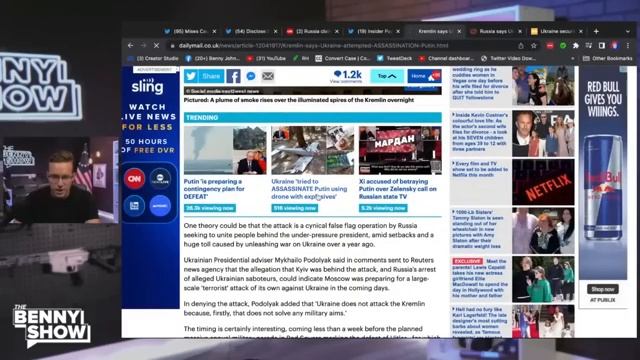Open the EXCLUSIVE Lewis Capaldi sidebar story
The width and height of the screenshot is (640, 360).
click(480, 278)
